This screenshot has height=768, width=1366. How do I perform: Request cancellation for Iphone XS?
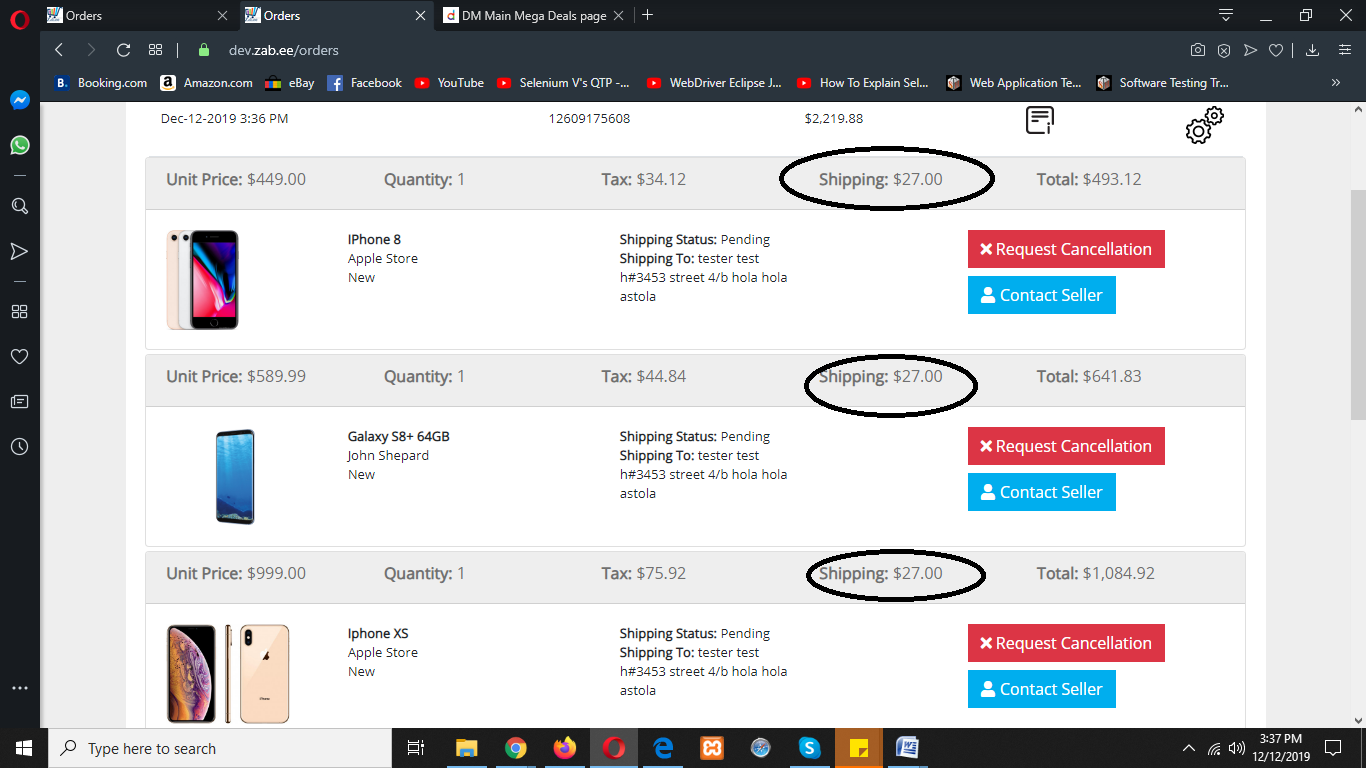[1066, 643]
